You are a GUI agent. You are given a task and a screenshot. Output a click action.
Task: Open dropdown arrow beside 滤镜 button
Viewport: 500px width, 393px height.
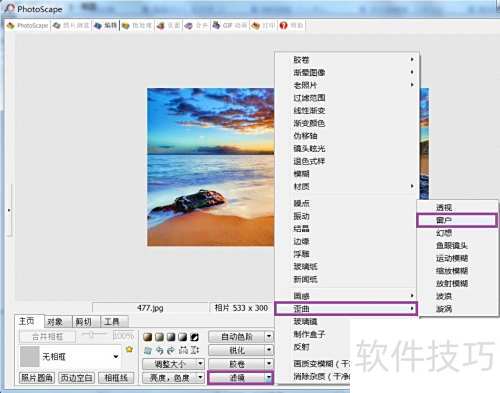point(269,378)
